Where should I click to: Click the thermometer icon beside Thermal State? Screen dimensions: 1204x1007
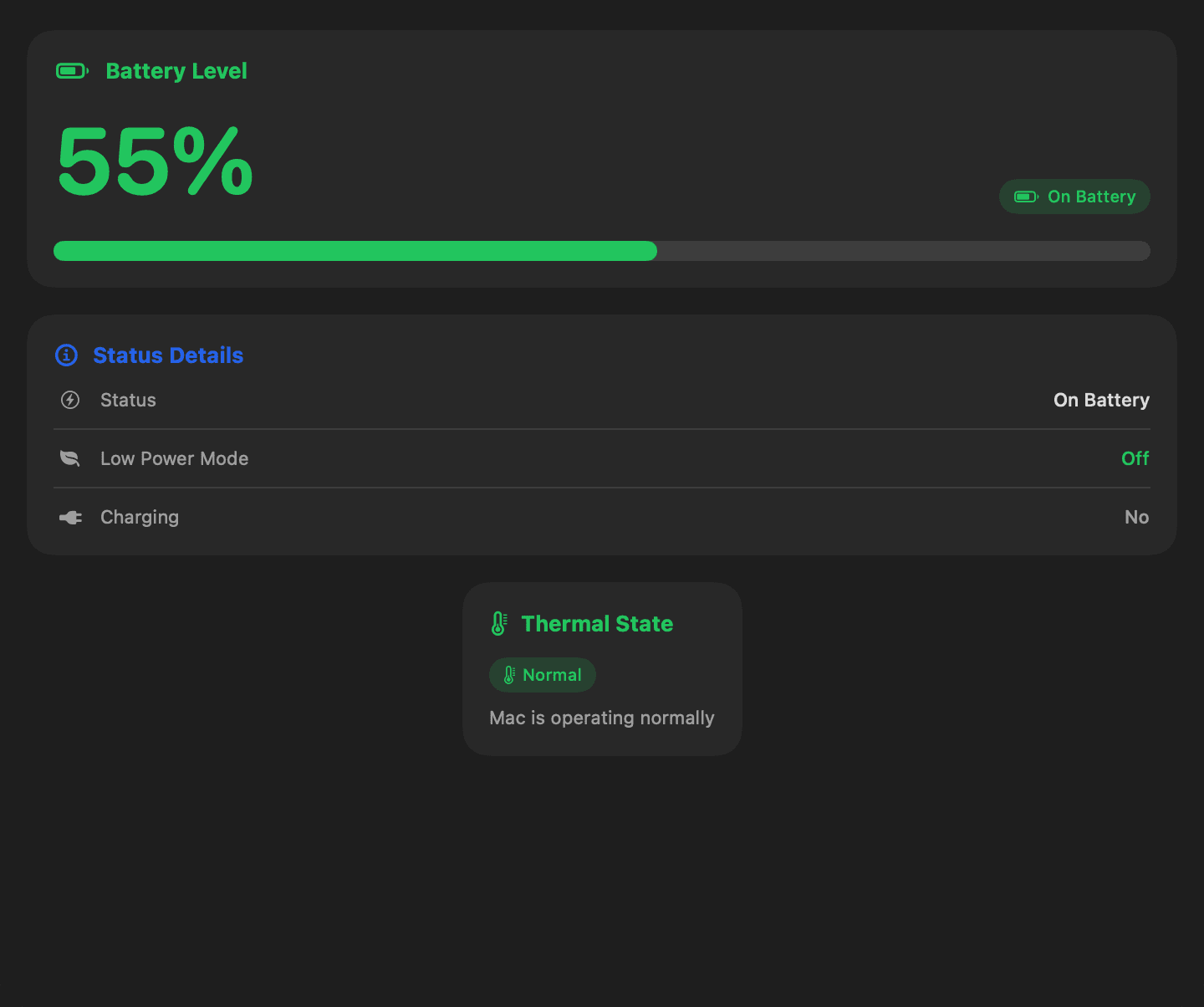point(499,624)
